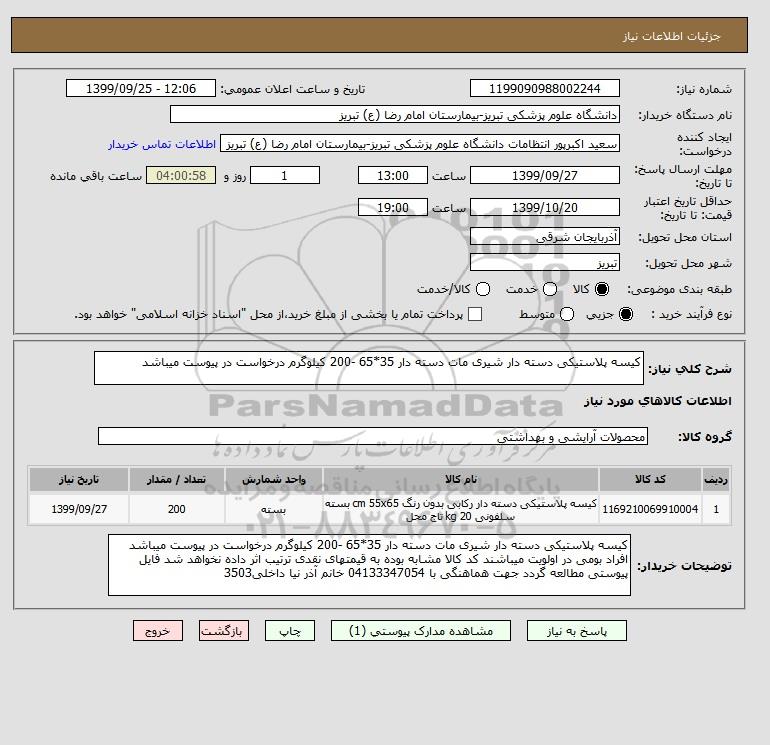770x745 pixels.
Task: Click the واحد شمارش column header
Action: coord(274,479)
